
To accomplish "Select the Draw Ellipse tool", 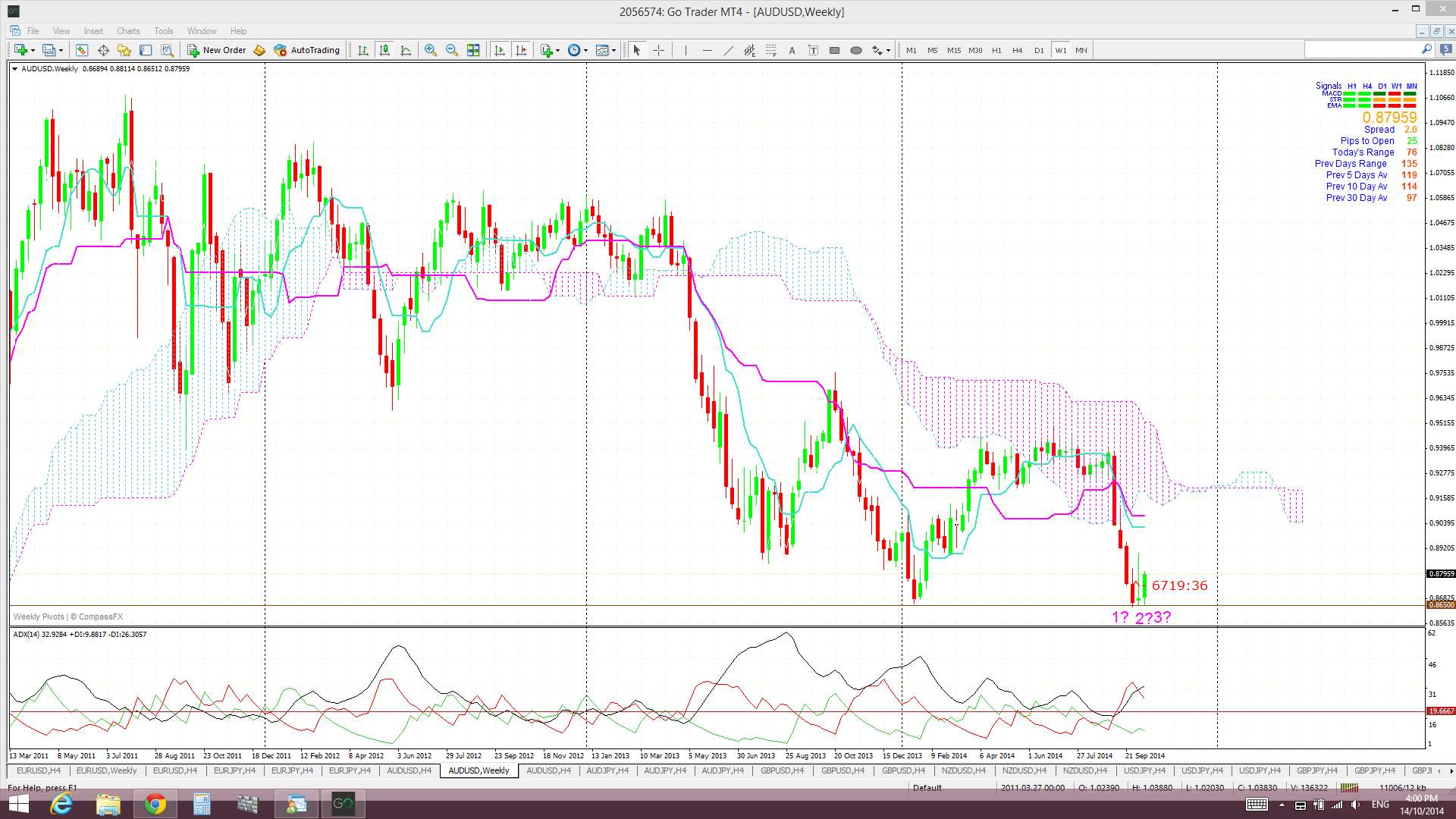I will click(855, 50).
